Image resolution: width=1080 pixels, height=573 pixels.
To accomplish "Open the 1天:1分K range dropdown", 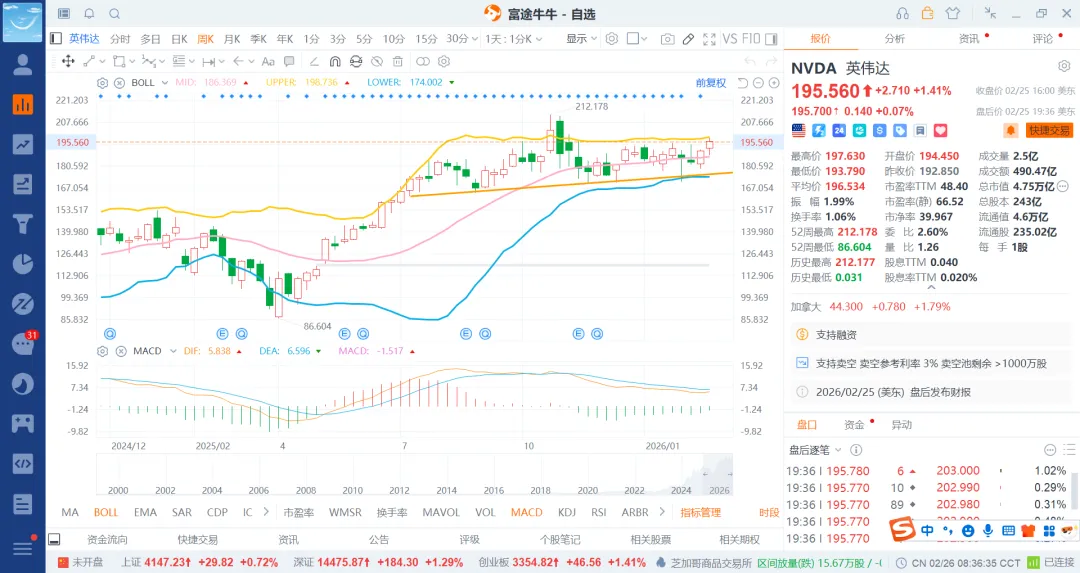I will [514, 39].
